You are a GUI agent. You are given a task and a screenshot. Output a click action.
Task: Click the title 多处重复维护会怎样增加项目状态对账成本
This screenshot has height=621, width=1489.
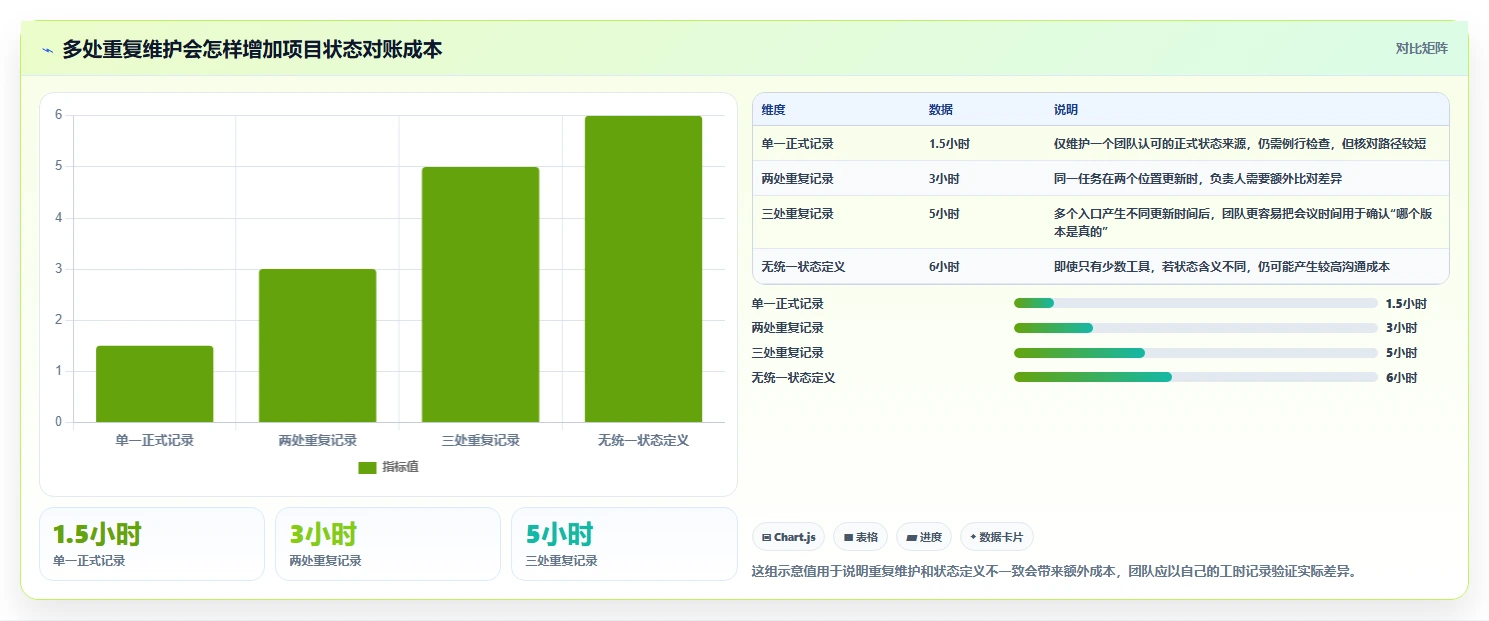point(252,49)
